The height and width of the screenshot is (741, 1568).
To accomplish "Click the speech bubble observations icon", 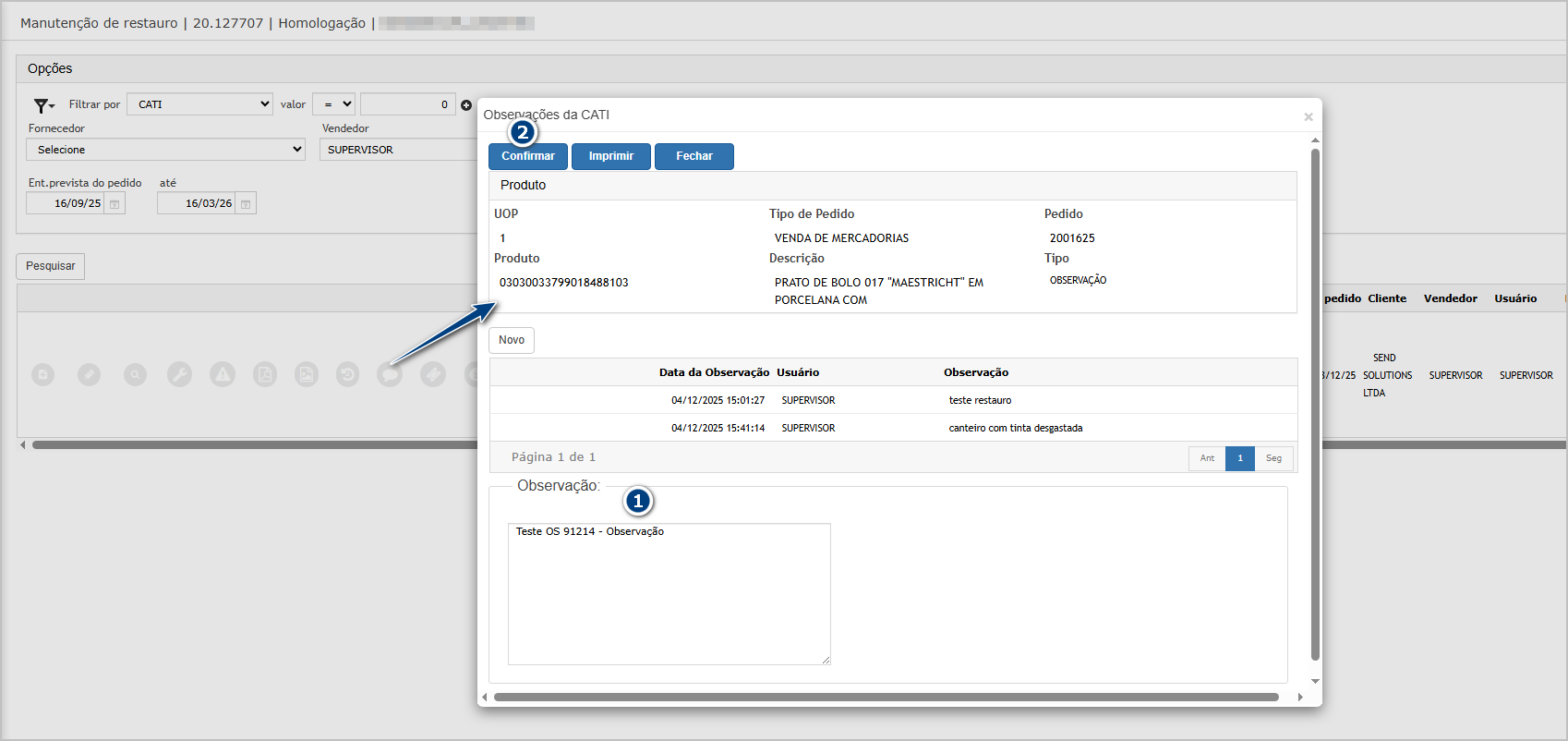I will click(x=390, y=374).
